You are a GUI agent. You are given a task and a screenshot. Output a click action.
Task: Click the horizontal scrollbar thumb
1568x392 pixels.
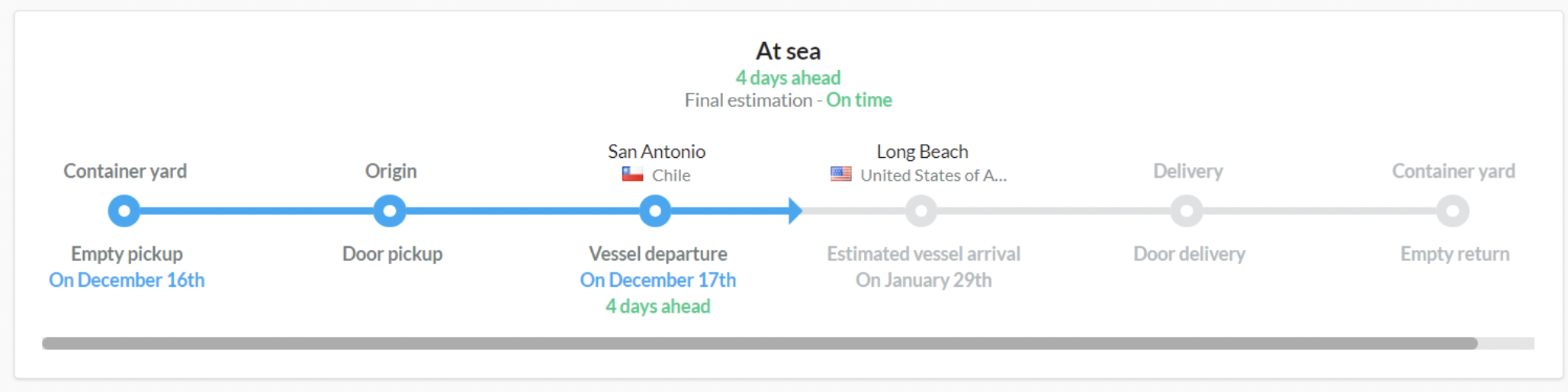(x=760, y=343)
